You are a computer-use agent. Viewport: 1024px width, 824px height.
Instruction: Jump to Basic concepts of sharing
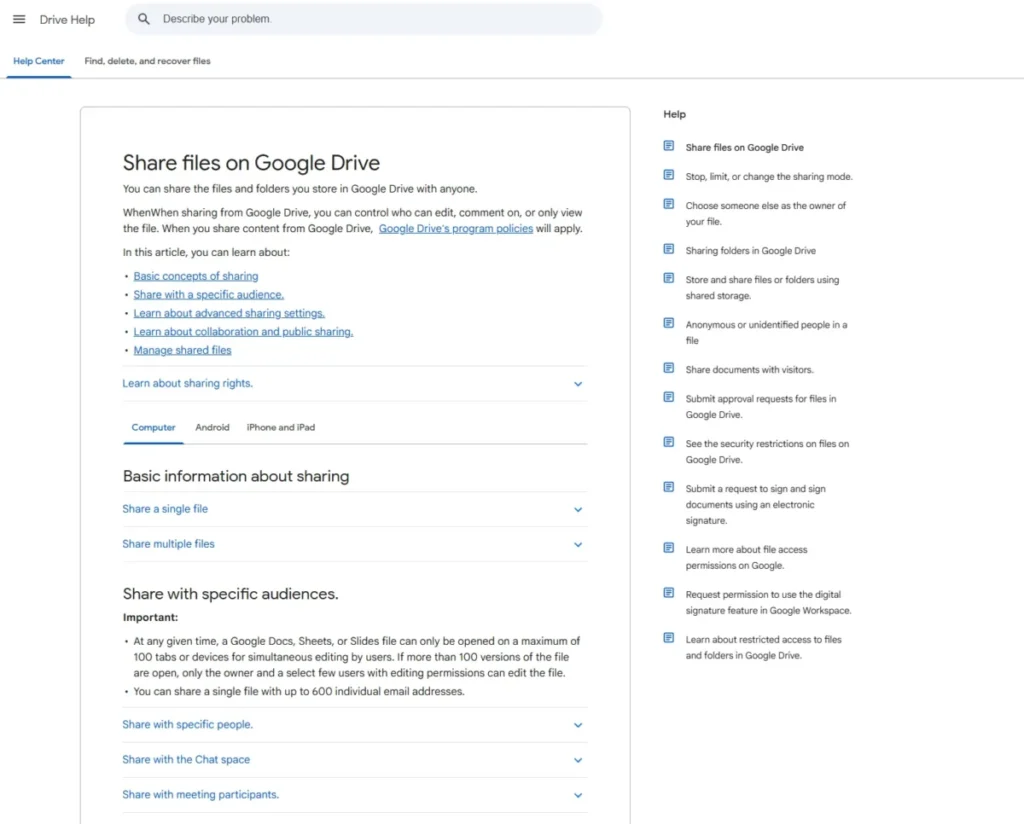point(196,276)
